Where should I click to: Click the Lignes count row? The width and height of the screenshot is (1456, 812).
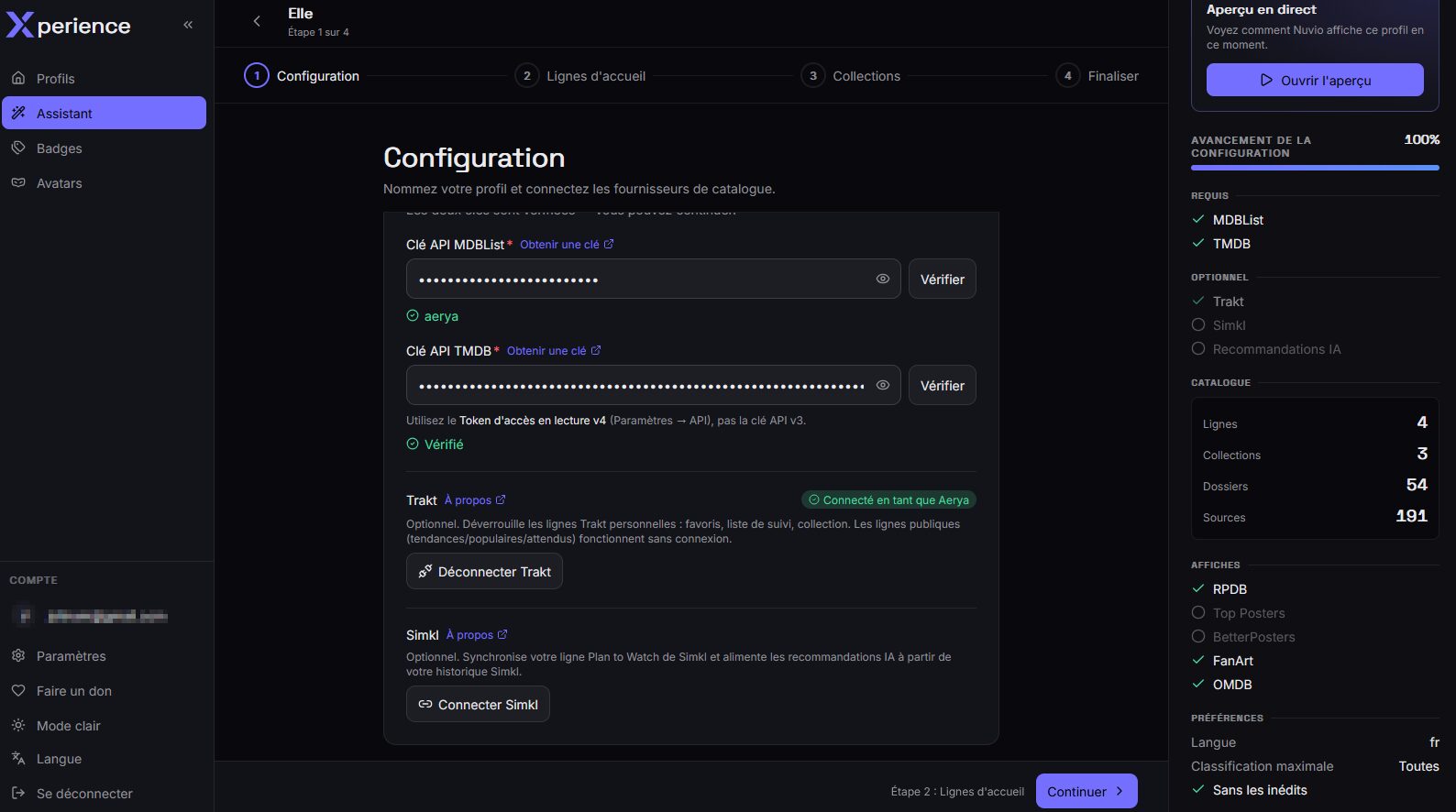[1315, 422]
